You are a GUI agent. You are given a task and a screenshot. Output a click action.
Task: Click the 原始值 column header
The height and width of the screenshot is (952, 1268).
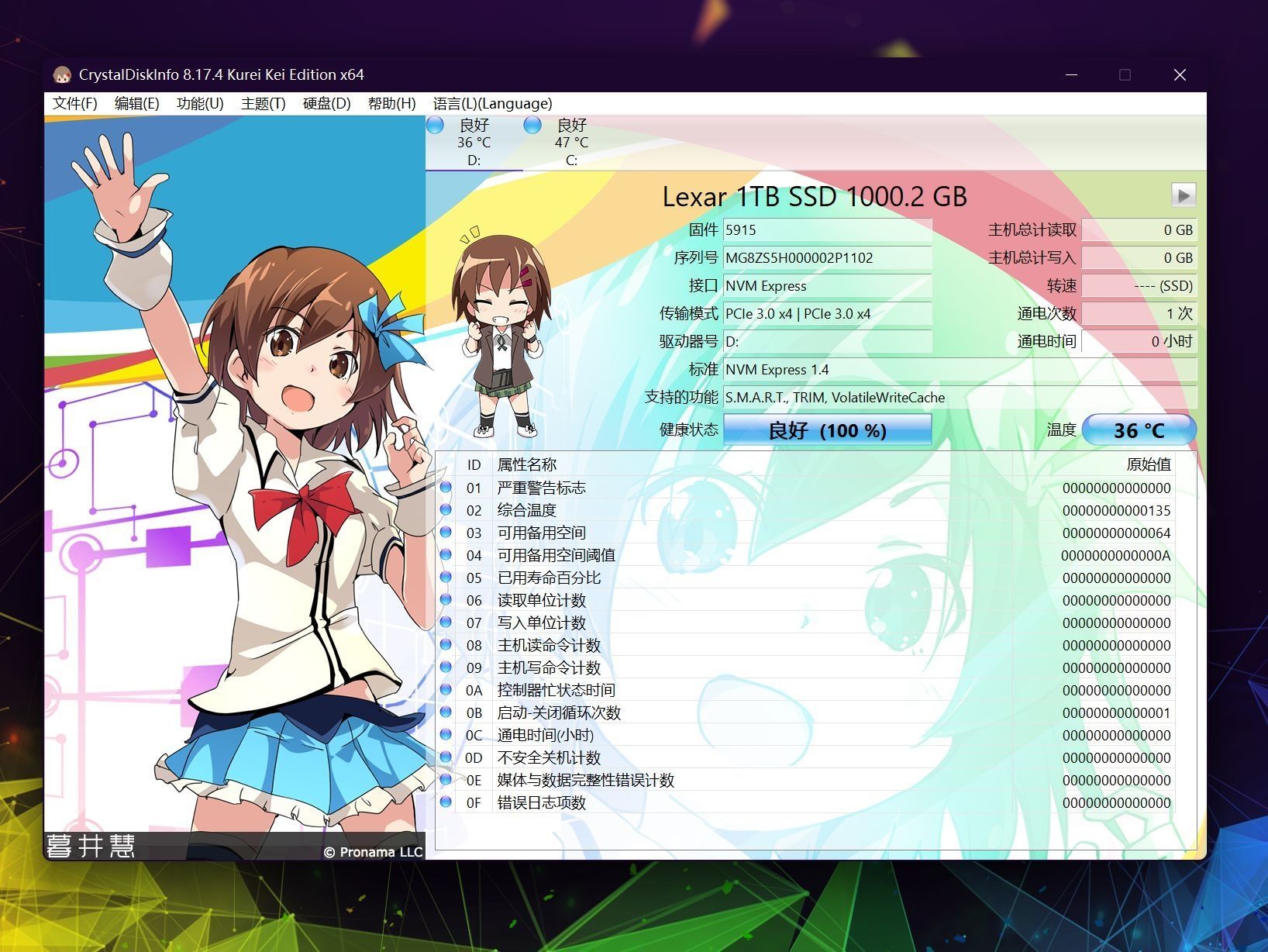(x=1147, y=464)
